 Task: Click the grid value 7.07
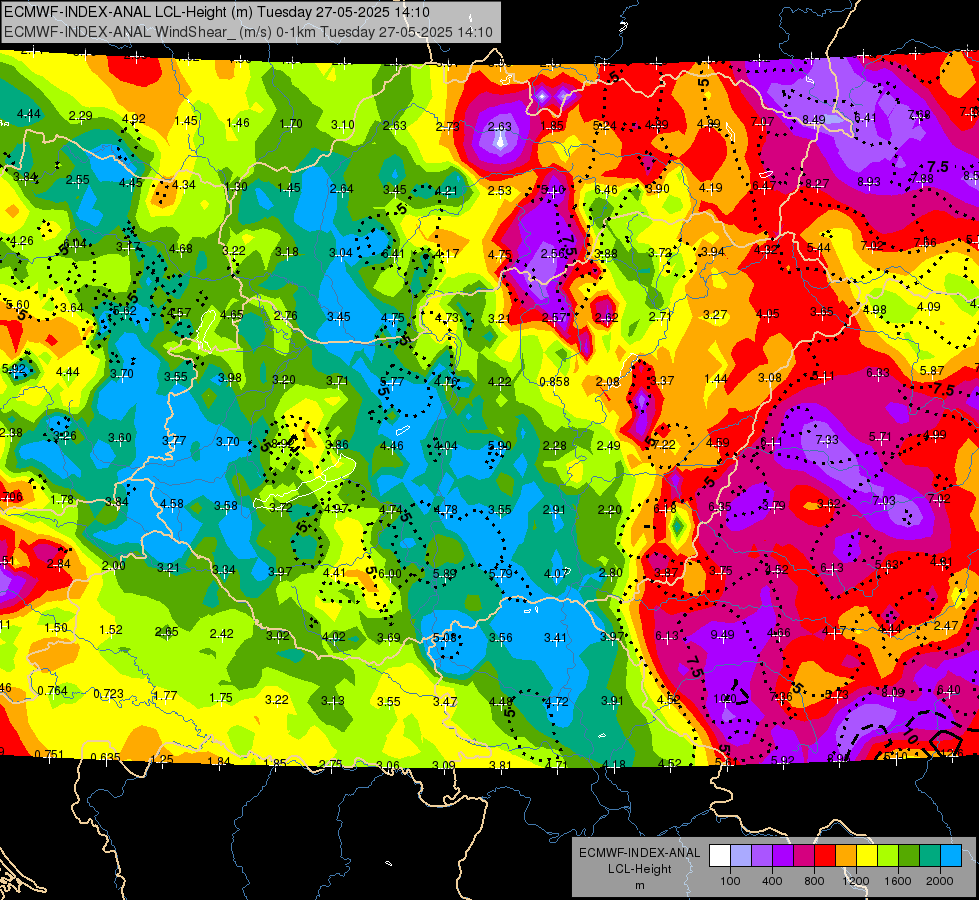tap(762, 121)
